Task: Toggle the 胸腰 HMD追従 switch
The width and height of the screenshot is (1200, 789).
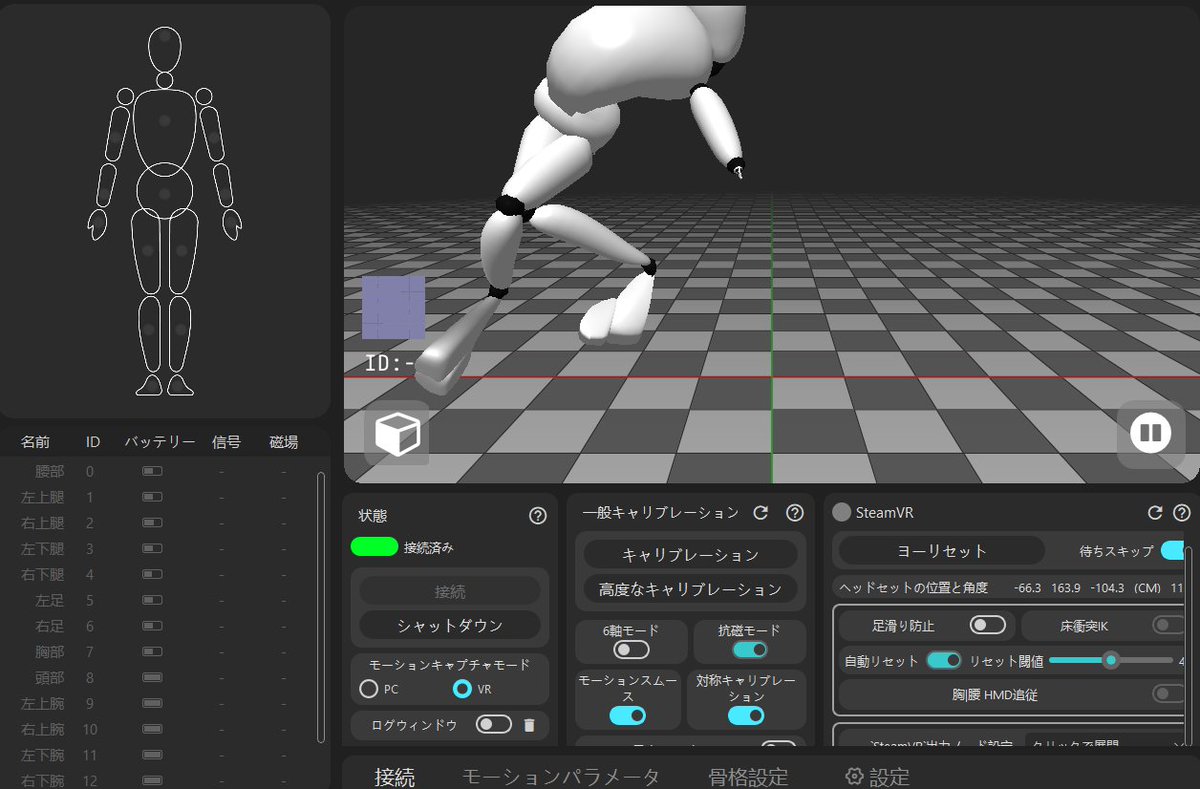Action: pyautogui.click(x=1167, y=694)
